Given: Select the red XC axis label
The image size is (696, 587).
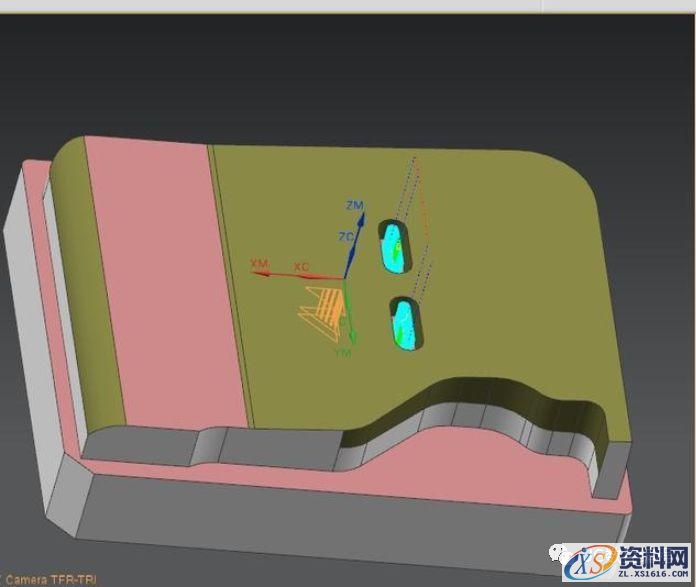Looking at the screenshot, I should pos(300,267).
